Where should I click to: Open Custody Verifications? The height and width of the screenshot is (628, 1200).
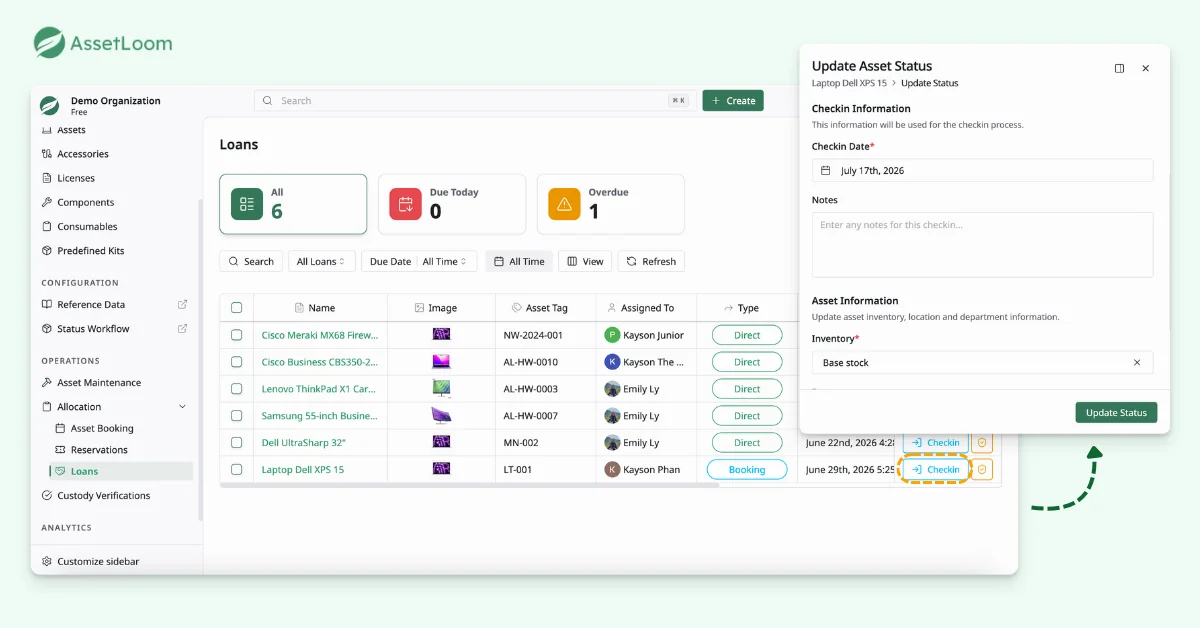point(103,496)
